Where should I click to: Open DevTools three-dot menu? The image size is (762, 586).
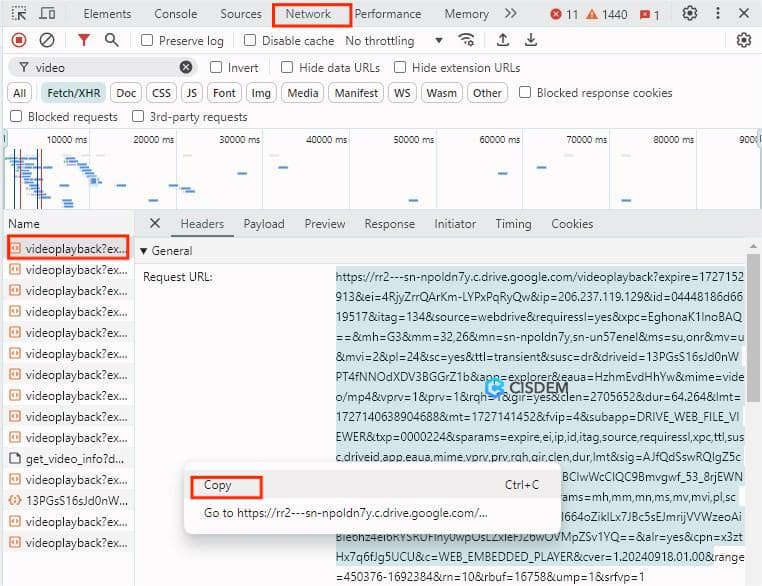tap(718, 14)
